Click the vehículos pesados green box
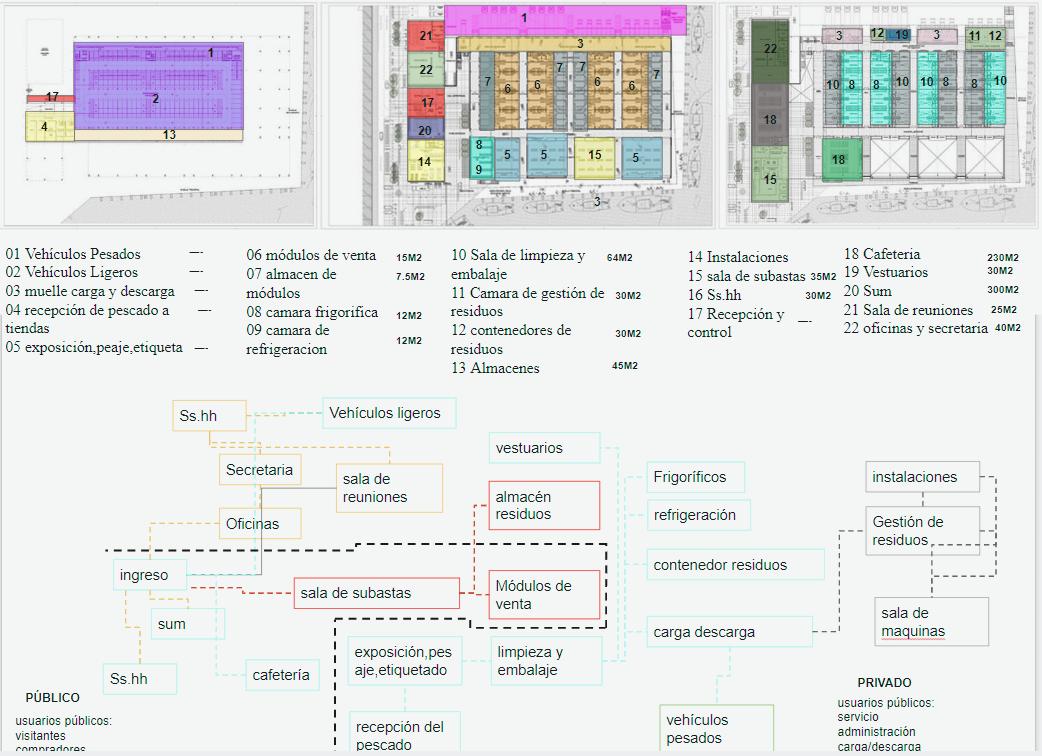 click(x=716, y=729)
